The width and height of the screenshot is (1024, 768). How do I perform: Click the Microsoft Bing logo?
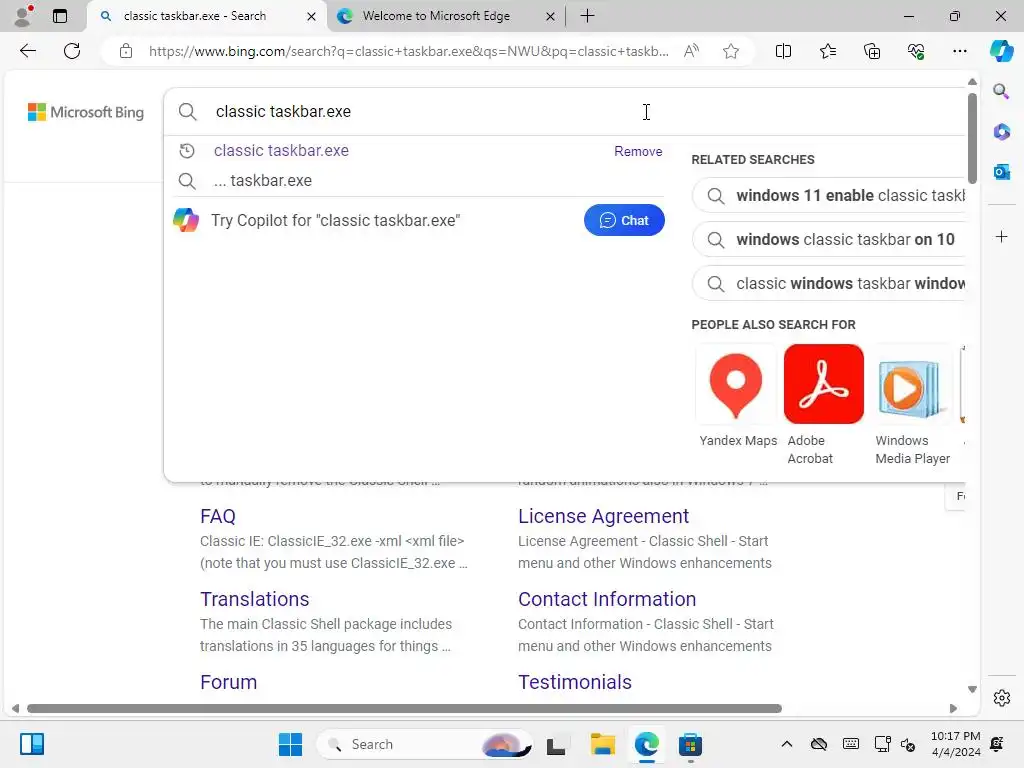point(86,112)
